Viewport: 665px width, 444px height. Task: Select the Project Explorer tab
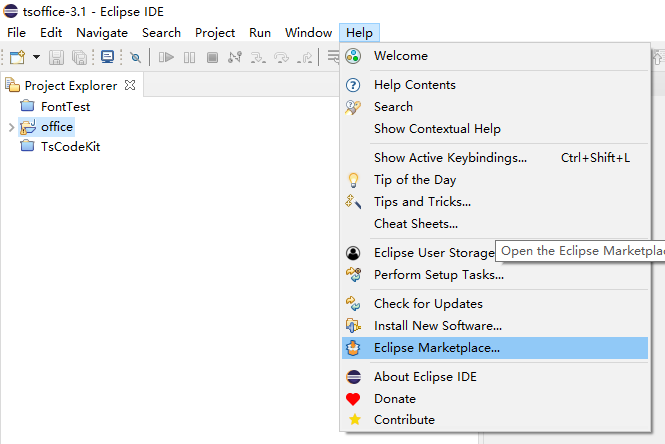pos(71,86)
